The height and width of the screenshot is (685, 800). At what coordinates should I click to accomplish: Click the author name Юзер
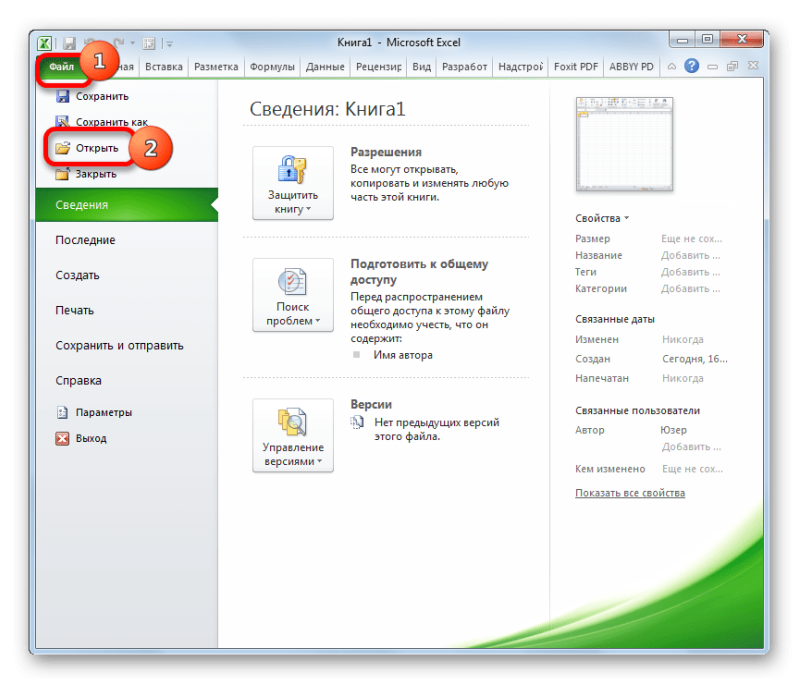click(673, 430)
